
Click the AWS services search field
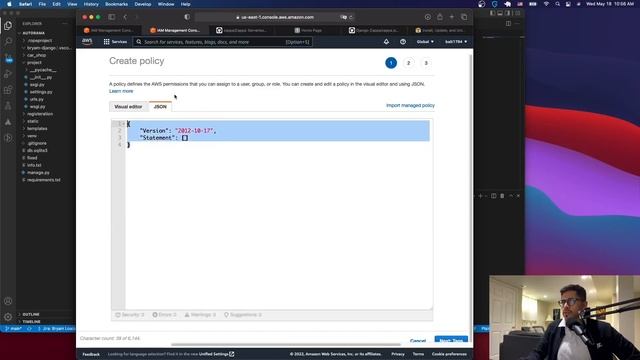pyautogui.click(x=223, y=42)
